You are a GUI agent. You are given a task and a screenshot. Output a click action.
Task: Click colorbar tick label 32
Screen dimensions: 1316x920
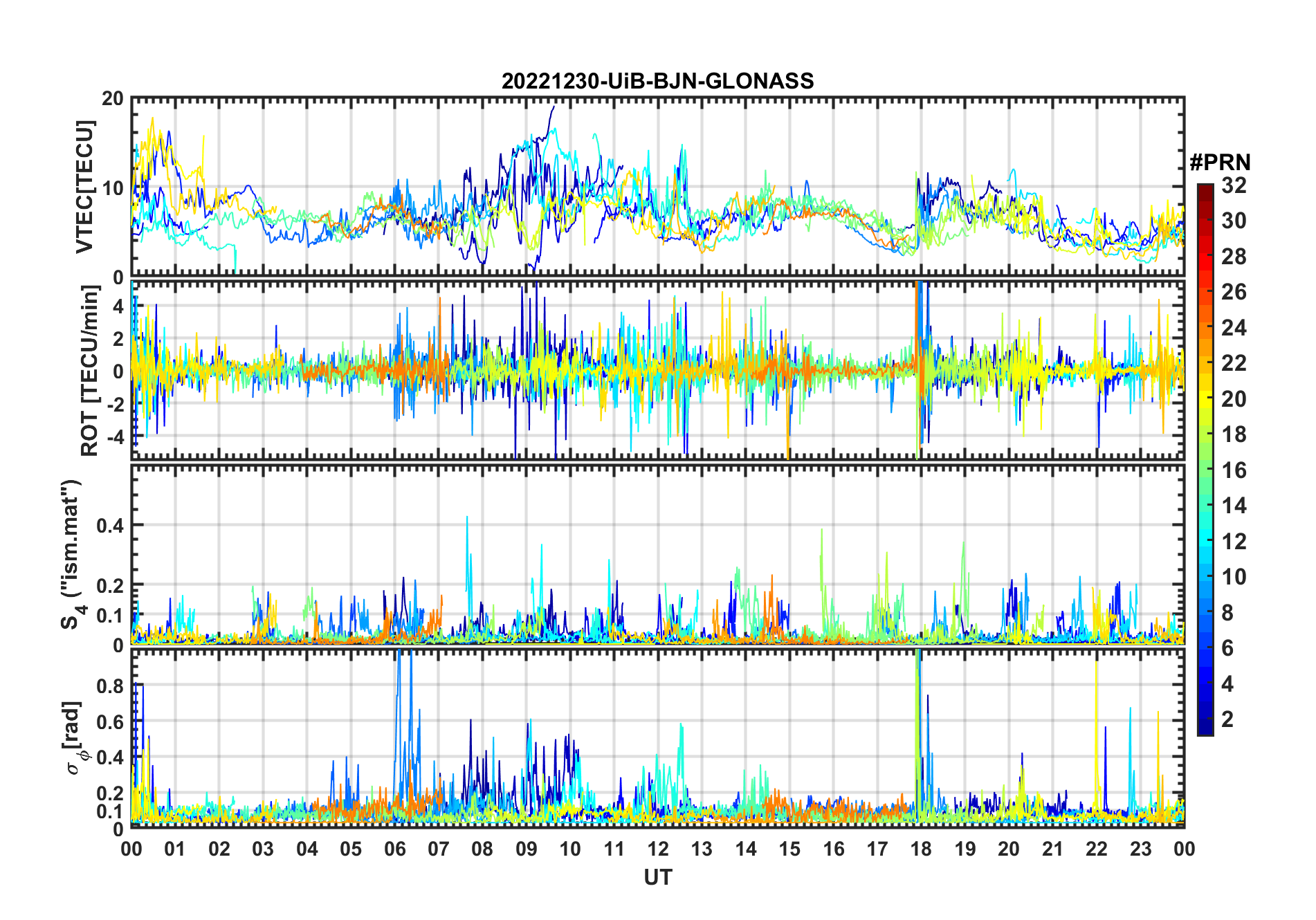[x=1234, y=185]
